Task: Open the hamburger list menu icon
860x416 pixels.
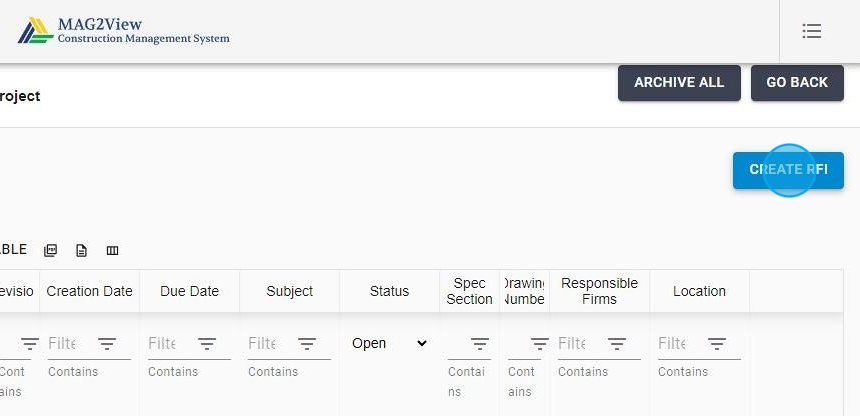Action: pyautogui.click(x=812, y=31)
